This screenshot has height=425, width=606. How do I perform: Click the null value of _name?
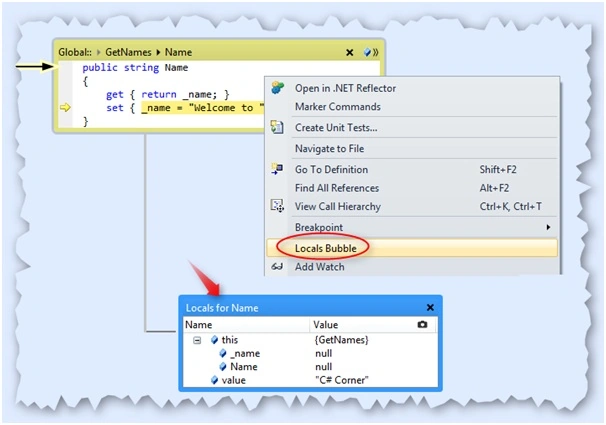pyautogui.click(x=323, y=354)
